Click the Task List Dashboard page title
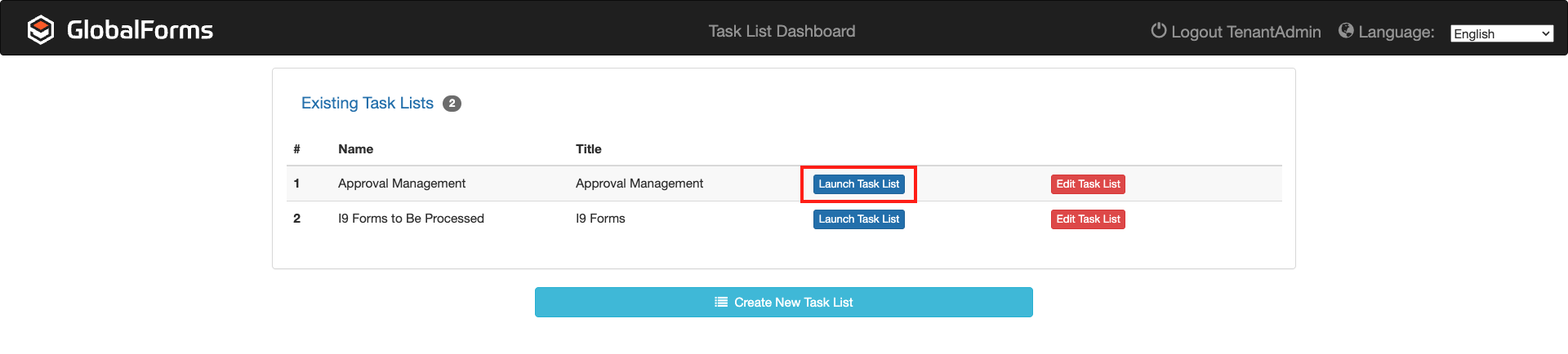Screen dimensions: 1568x354 point(782,31)
